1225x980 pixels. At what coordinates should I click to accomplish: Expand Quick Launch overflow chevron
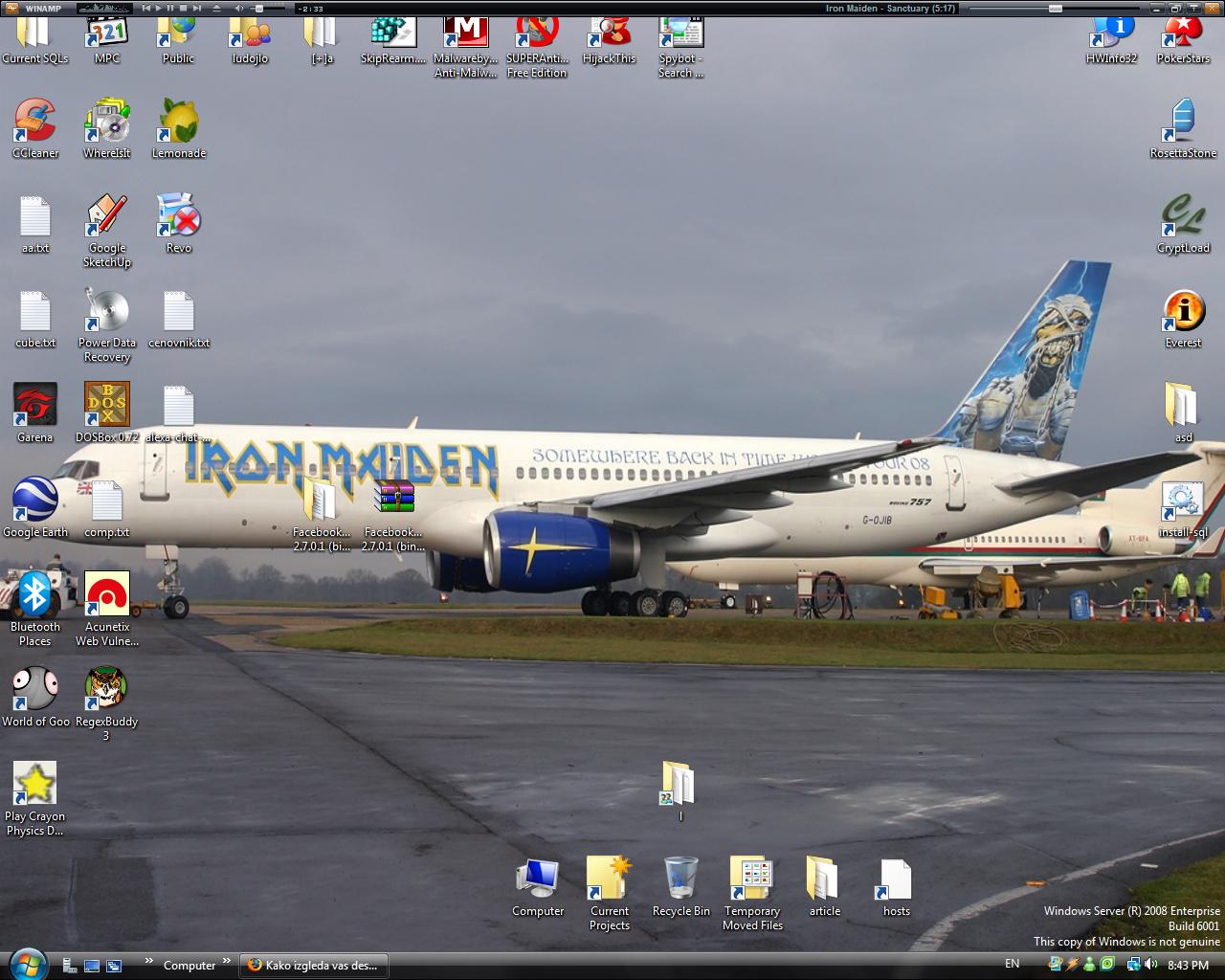tap(149, 961)
